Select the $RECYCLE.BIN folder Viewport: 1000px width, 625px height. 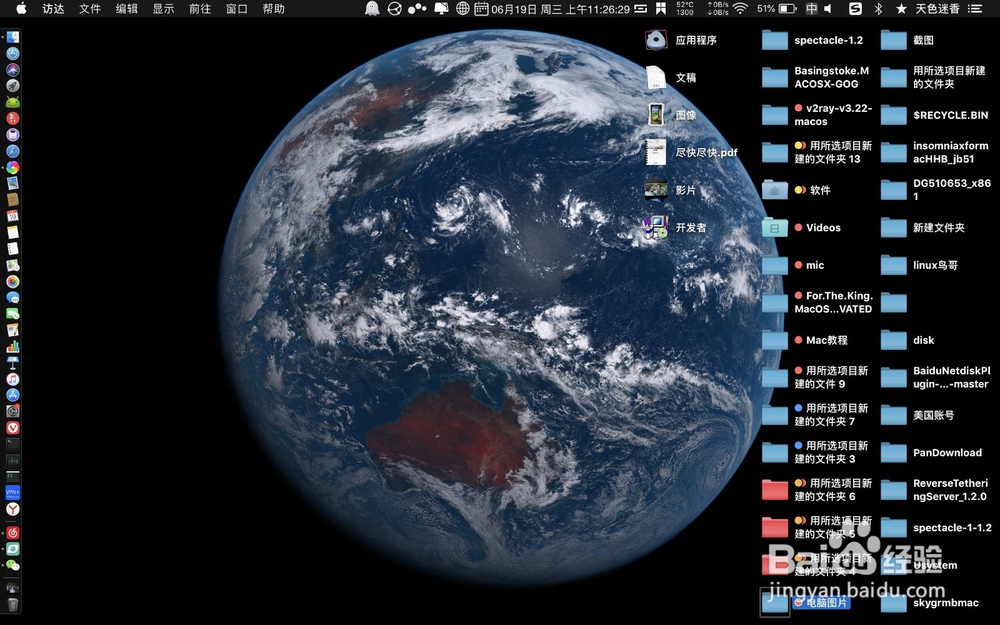click(x=934, y=115)
